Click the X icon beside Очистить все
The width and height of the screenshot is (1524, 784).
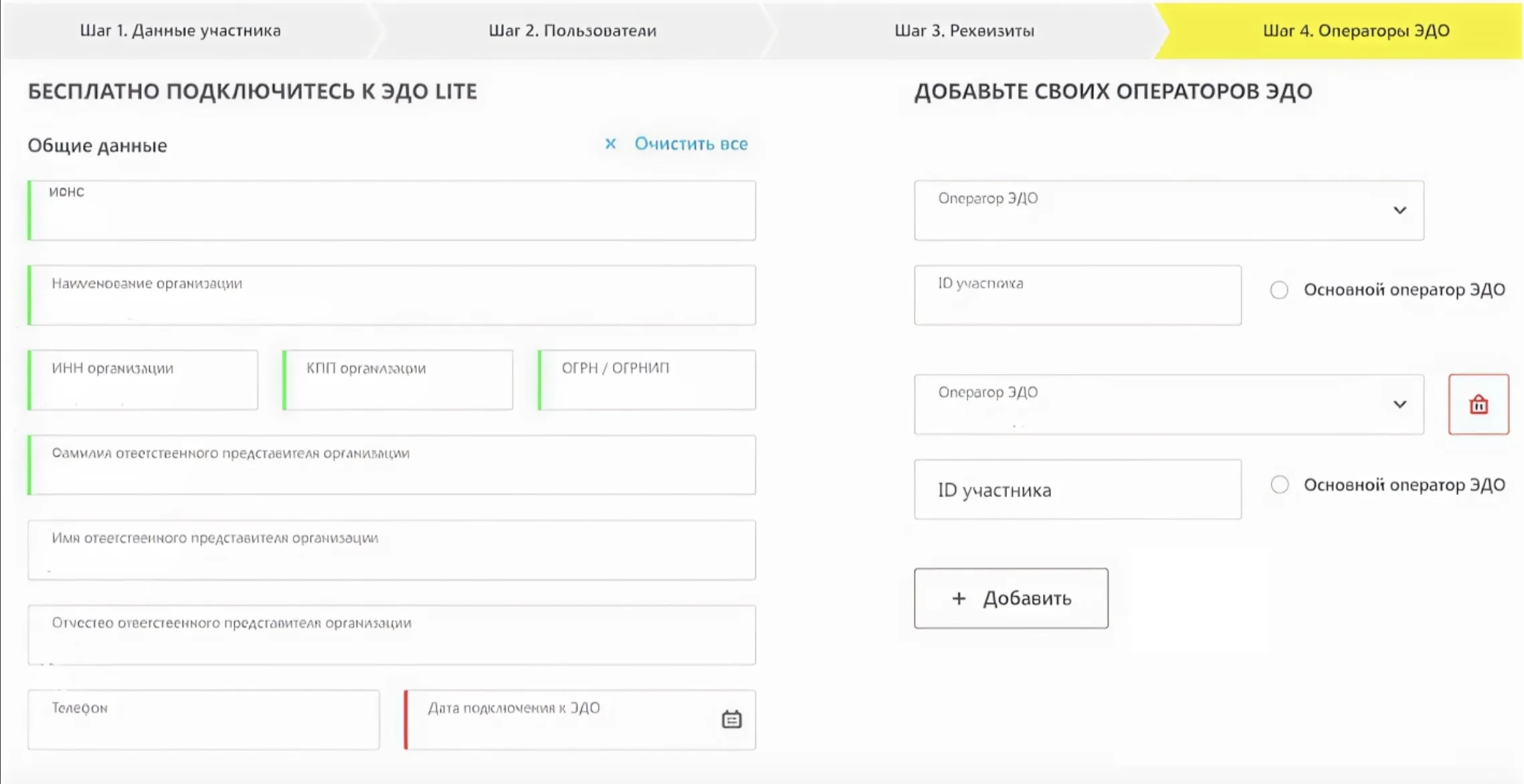(x=610, y=144)
